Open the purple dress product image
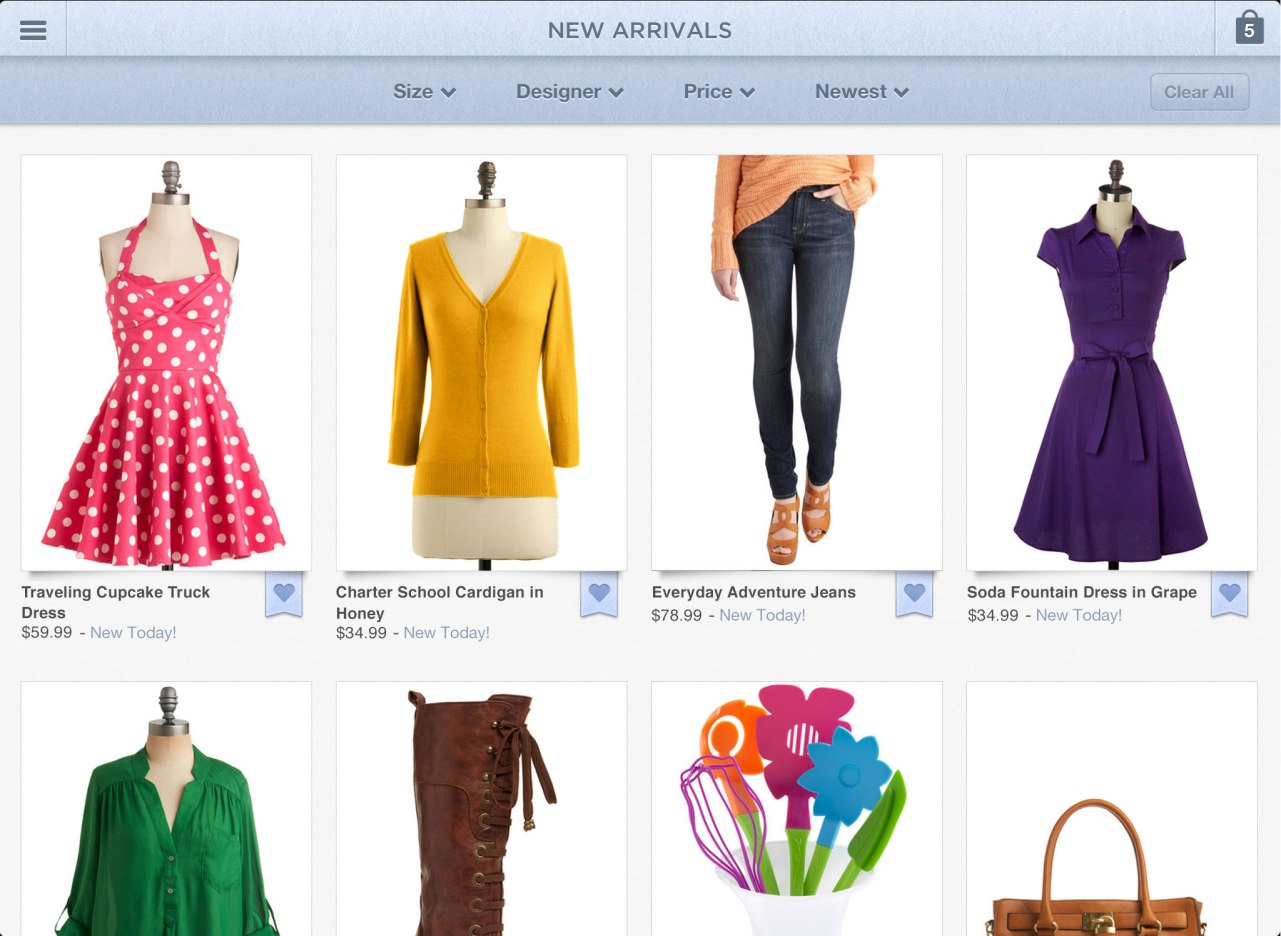 (1111, 362)
